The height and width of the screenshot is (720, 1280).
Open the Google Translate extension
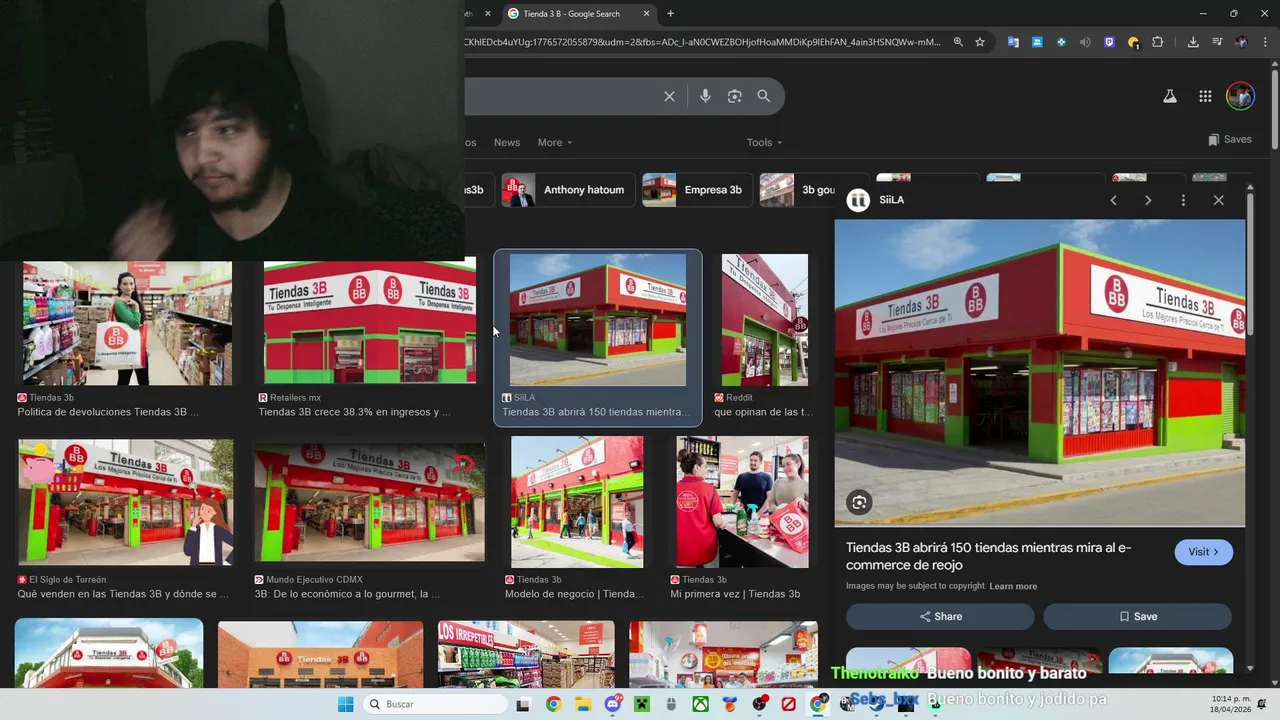point(1013,42)
